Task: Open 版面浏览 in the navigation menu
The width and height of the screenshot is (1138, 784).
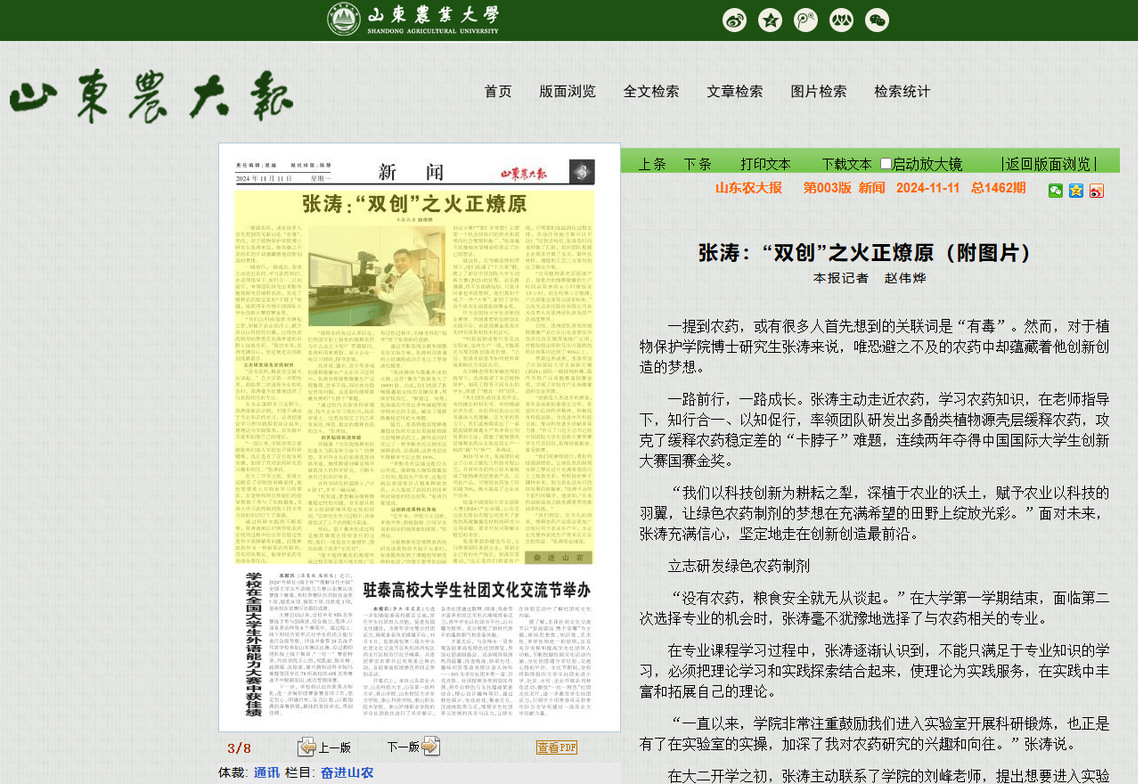Action: point(567,91)
